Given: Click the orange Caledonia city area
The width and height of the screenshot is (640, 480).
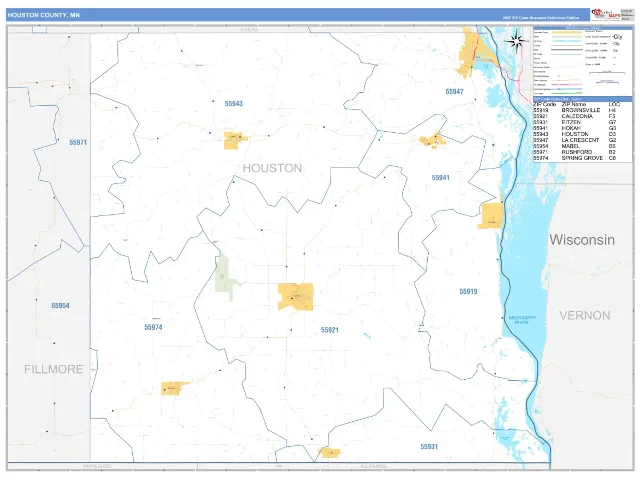Looking at the screenshot, I should [296, 296].
